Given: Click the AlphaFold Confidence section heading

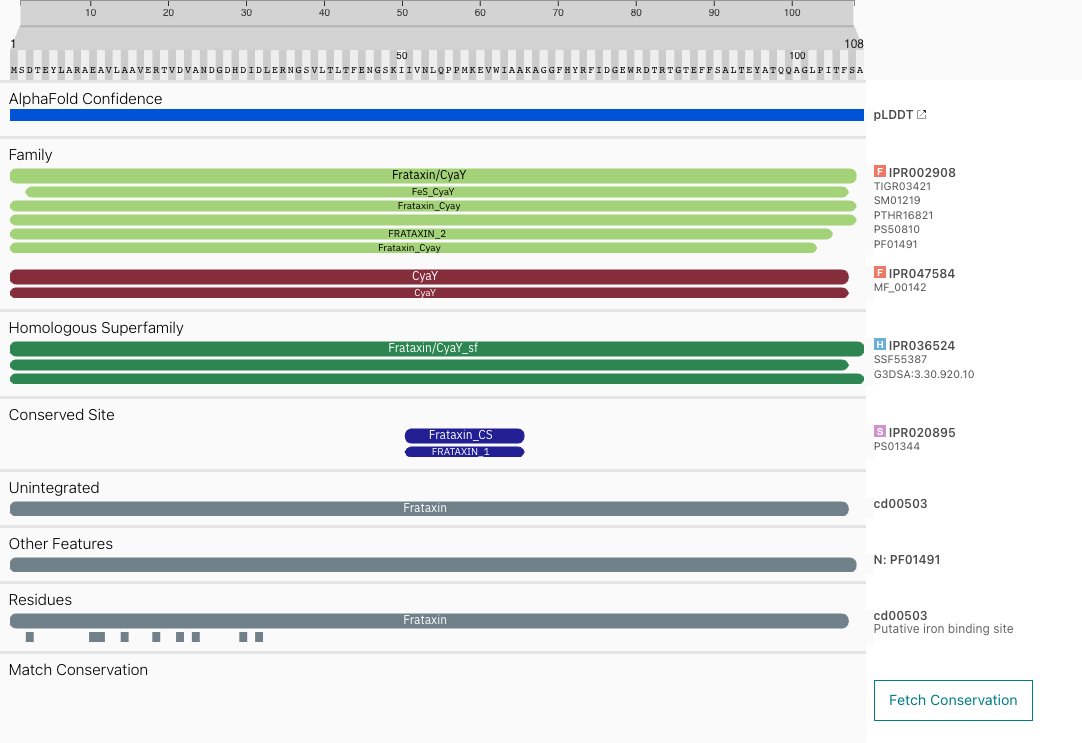Looking at the screenshot, I should [x=86, y=99].
